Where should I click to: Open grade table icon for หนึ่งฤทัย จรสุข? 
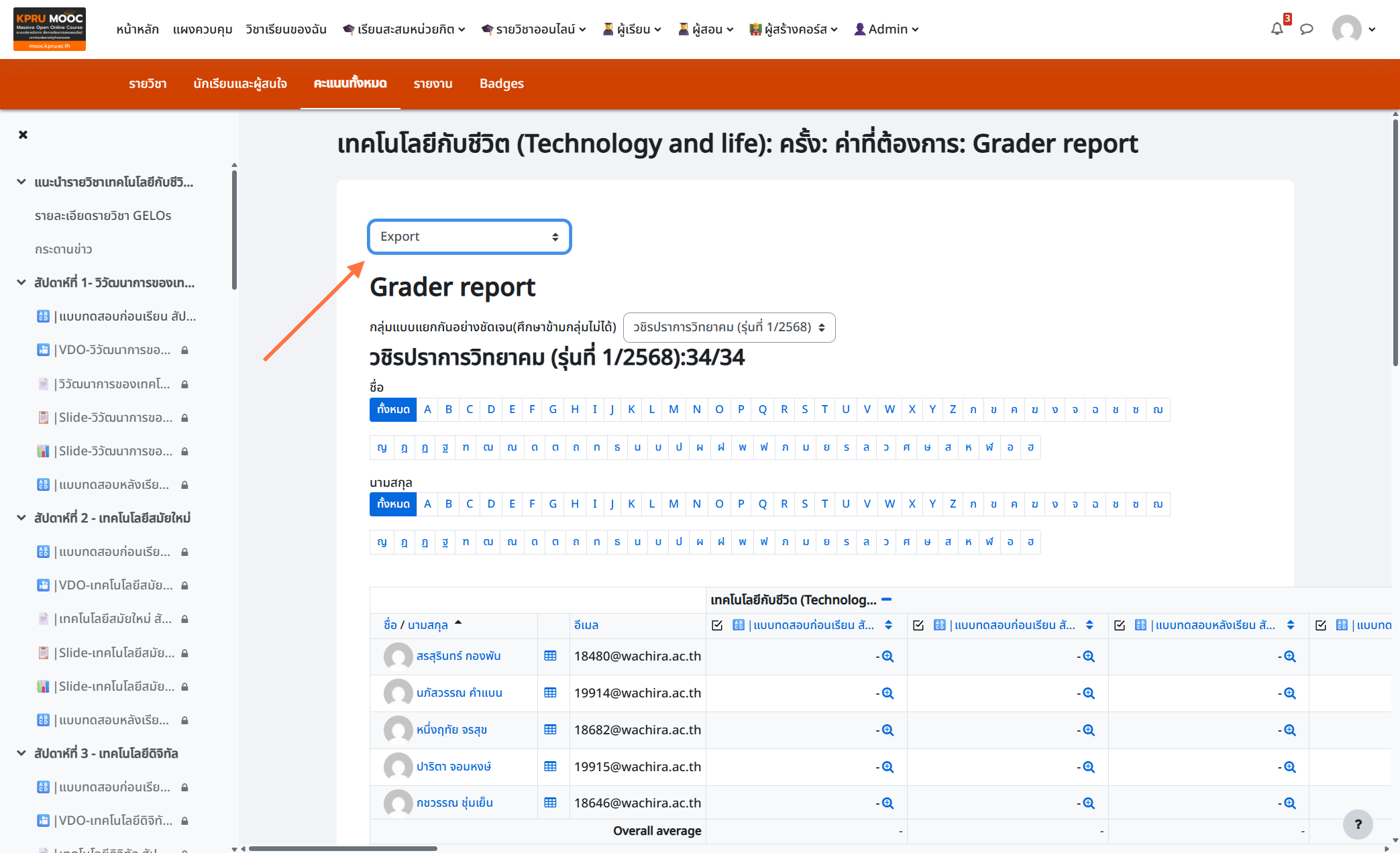coord(550,730)
